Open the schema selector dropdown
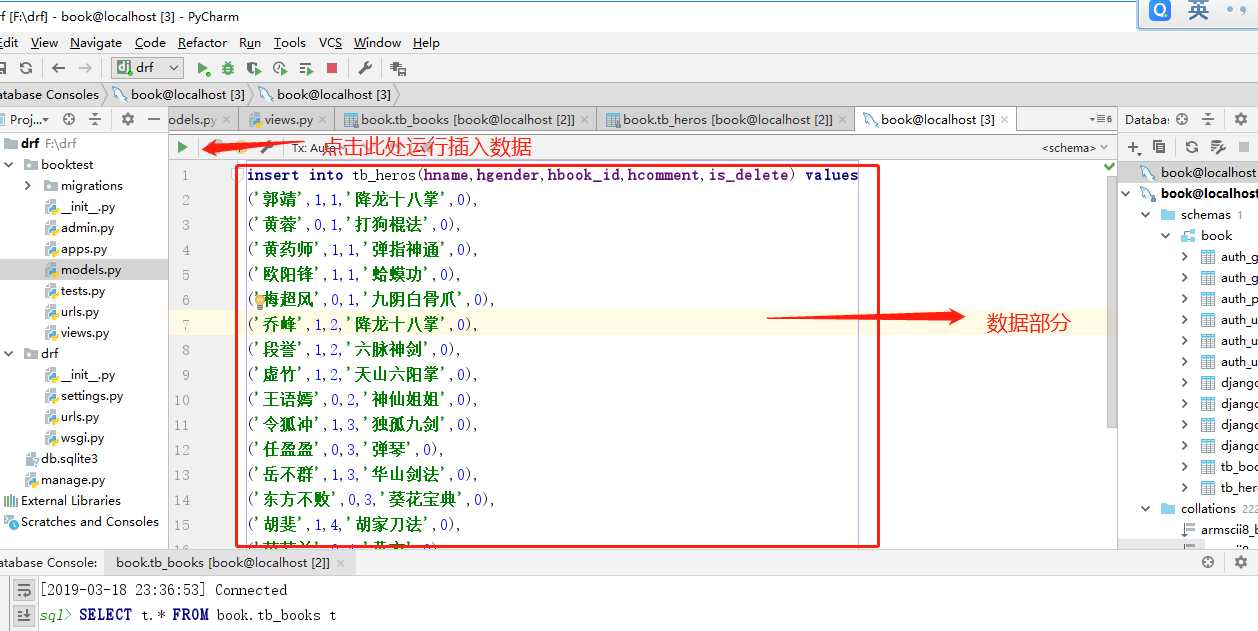The height and width of the screenshot is (631, 1258). point(1075,148)
